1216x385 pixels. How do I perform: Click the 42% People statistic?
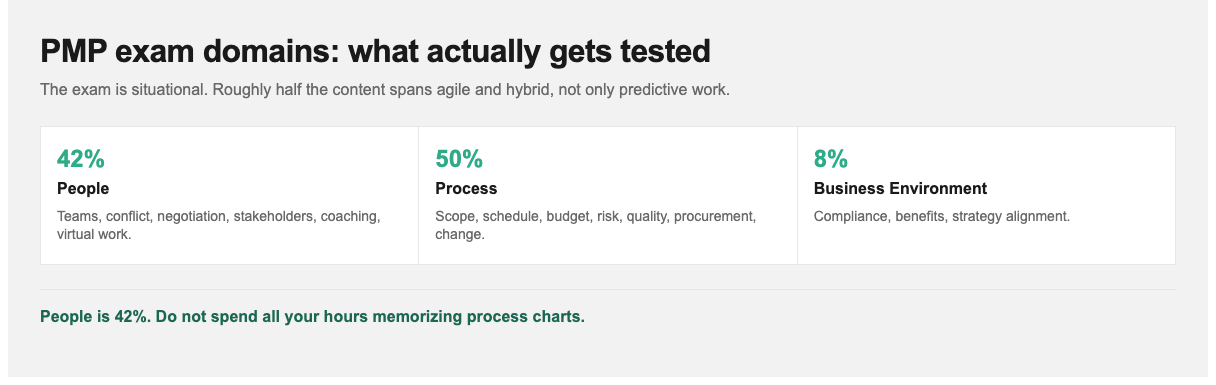(x=81, y=159)
